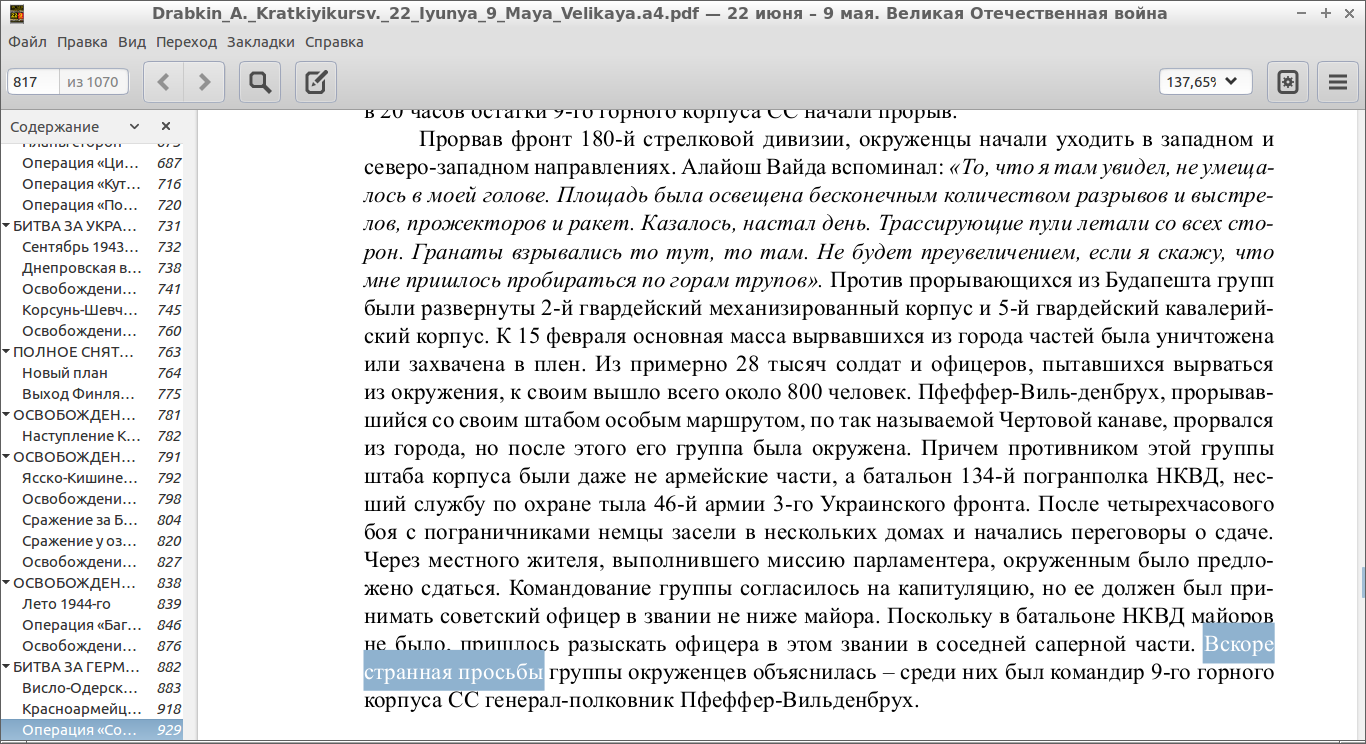Close the Содержание side panel
Viewport: 1366px width, 744px height.
pyautogui.click(x=166, y=126)
